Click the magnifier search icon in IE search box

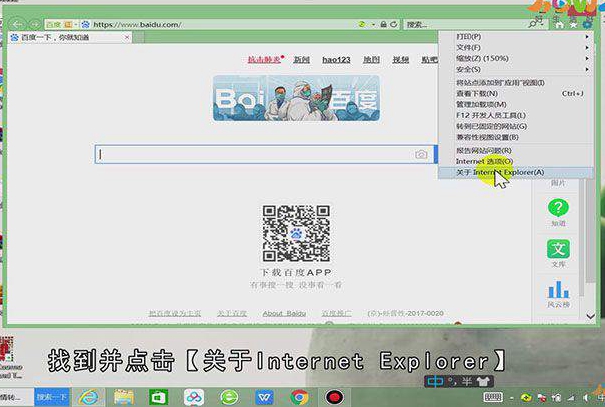532,24
